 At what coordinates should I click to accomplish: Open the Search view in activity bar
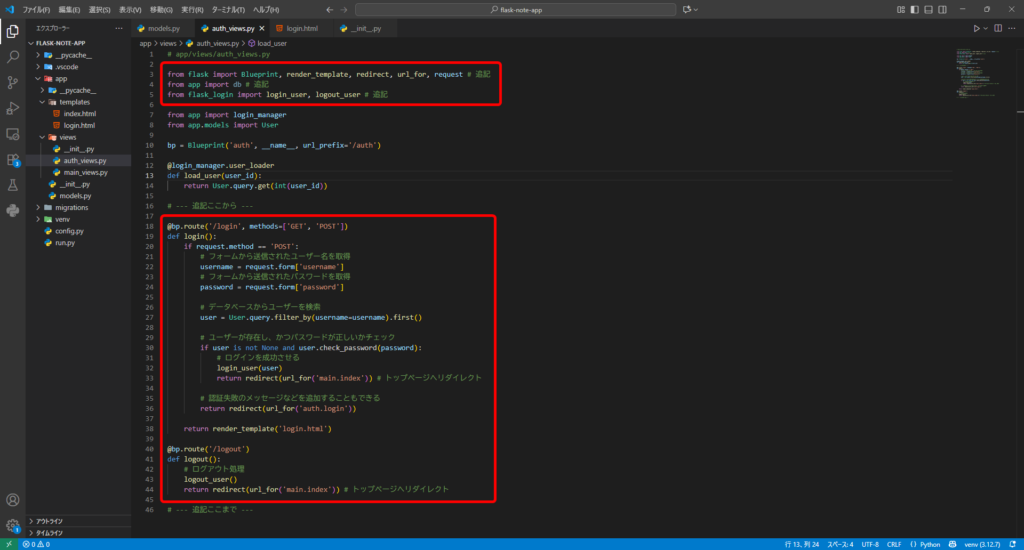coord(13,56)
